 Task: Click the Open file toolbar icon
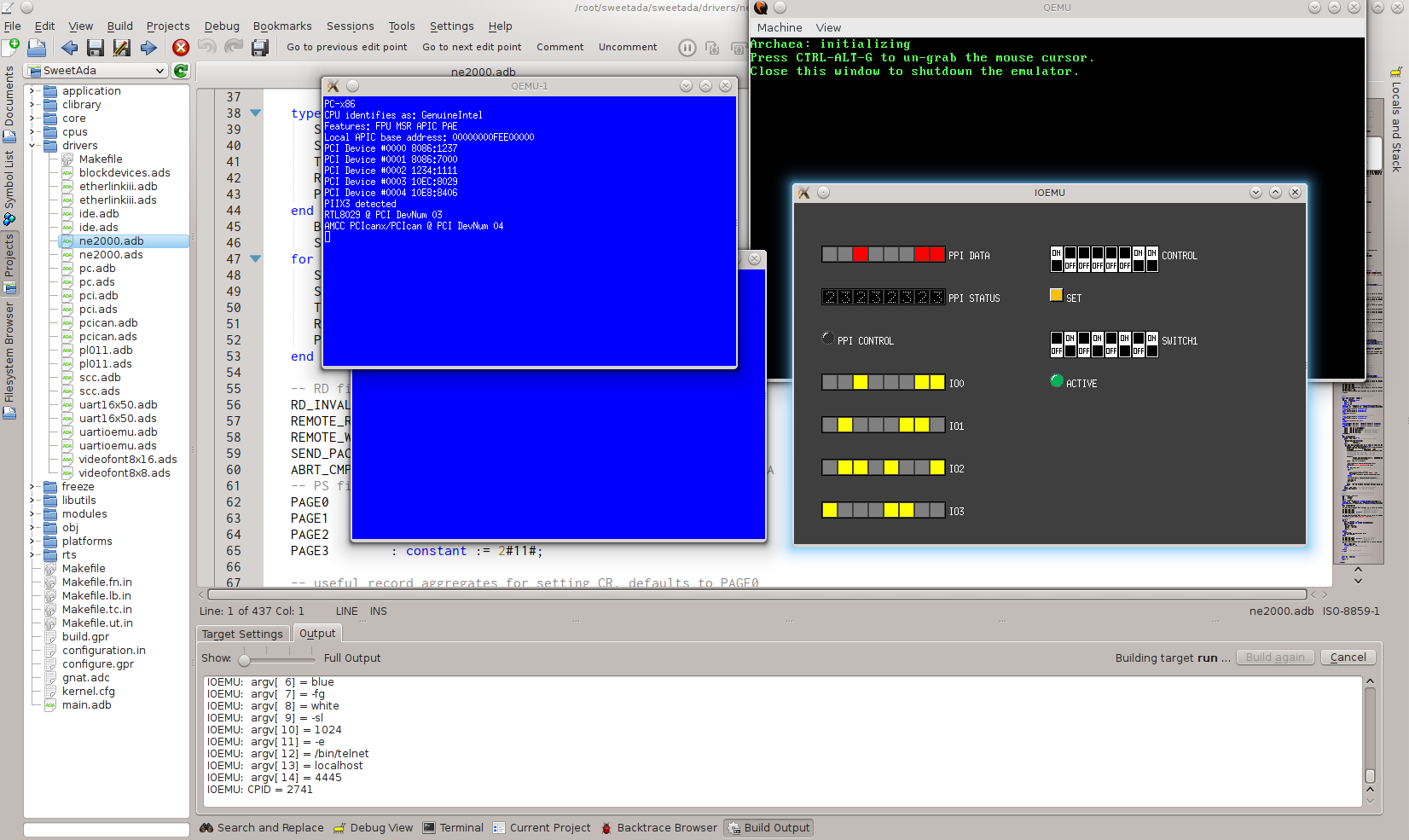[37, 48]
